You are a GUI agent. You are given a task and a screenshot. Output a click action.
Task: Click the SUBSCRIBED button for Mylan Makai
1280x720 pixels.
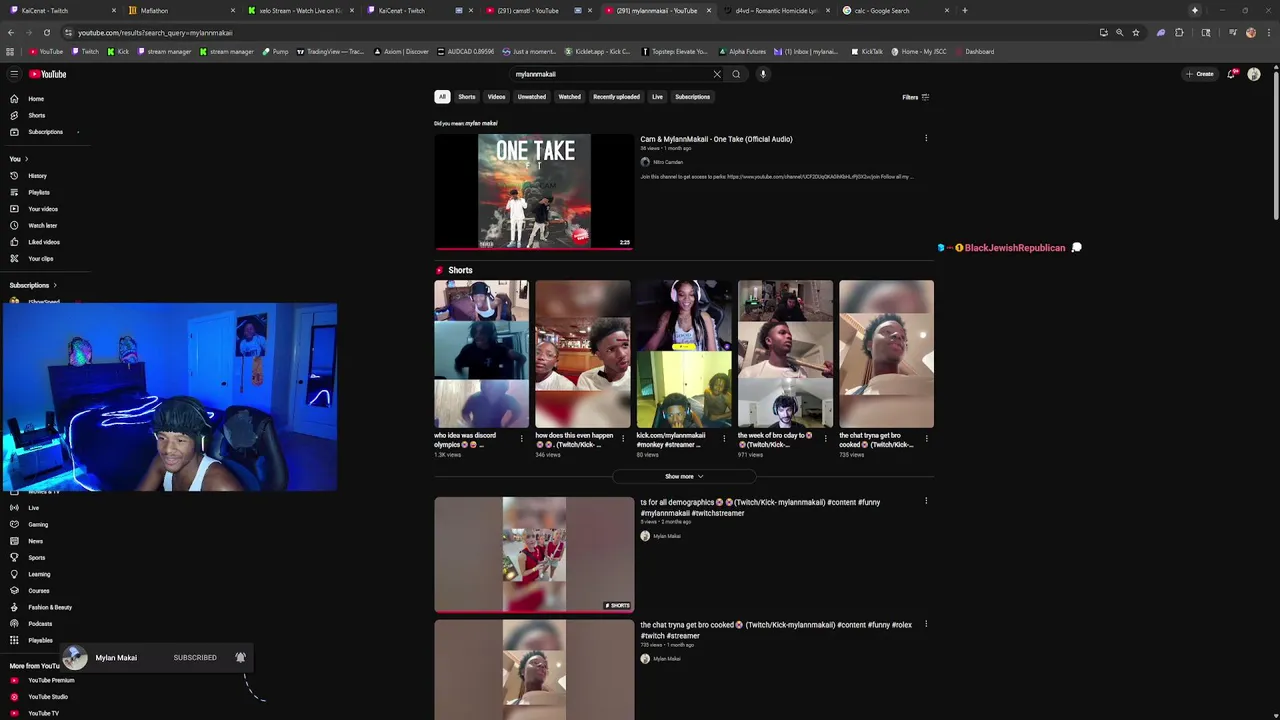tap(195, 658)
